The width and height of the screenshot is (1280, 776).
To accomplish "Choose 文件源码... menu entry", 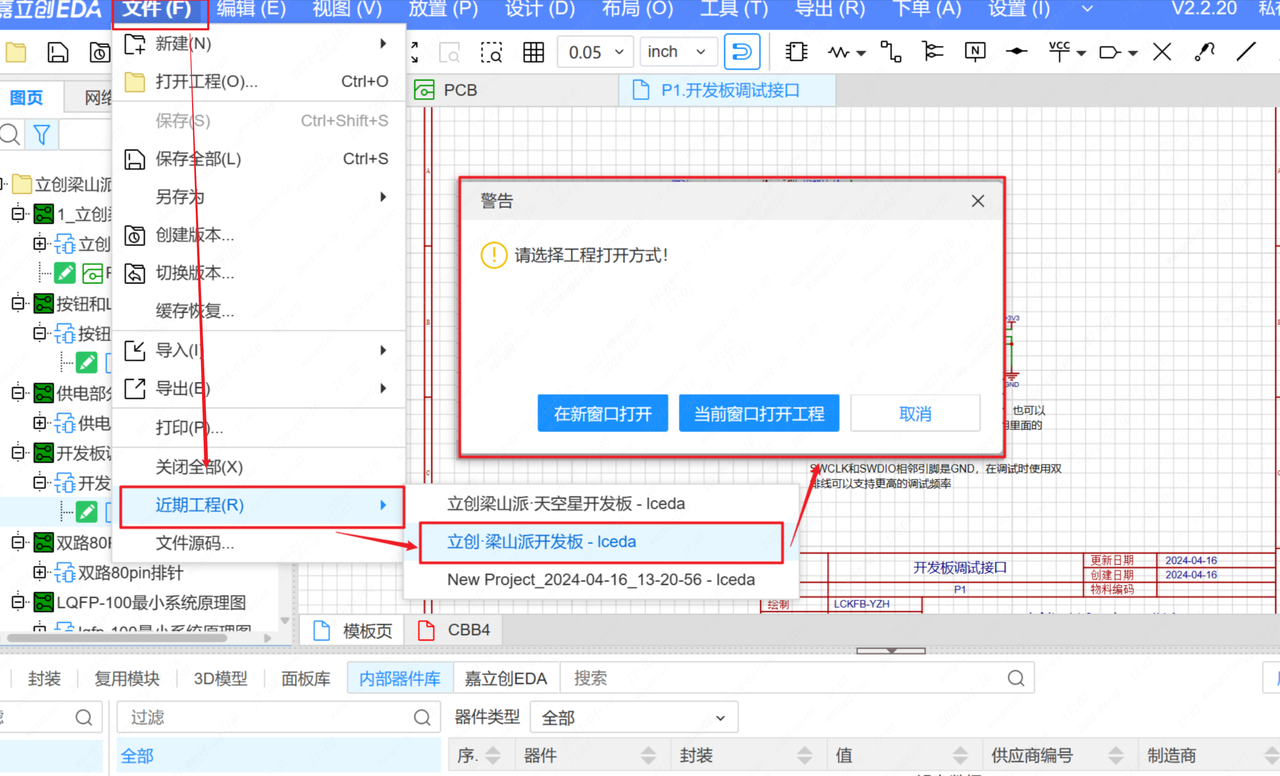I will [258, 544].
